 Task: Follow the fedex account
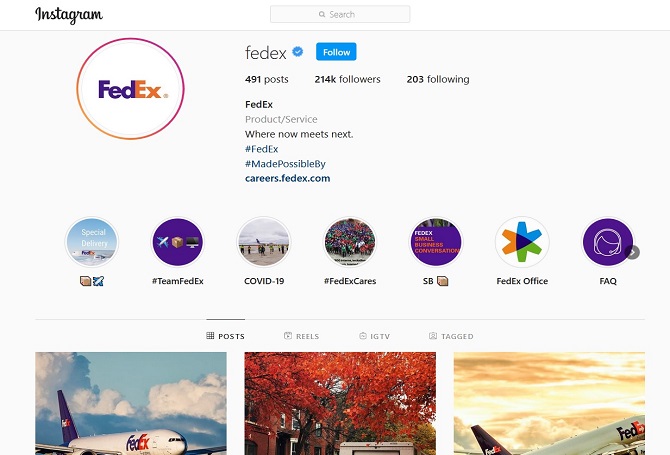(x=336, y=52)
